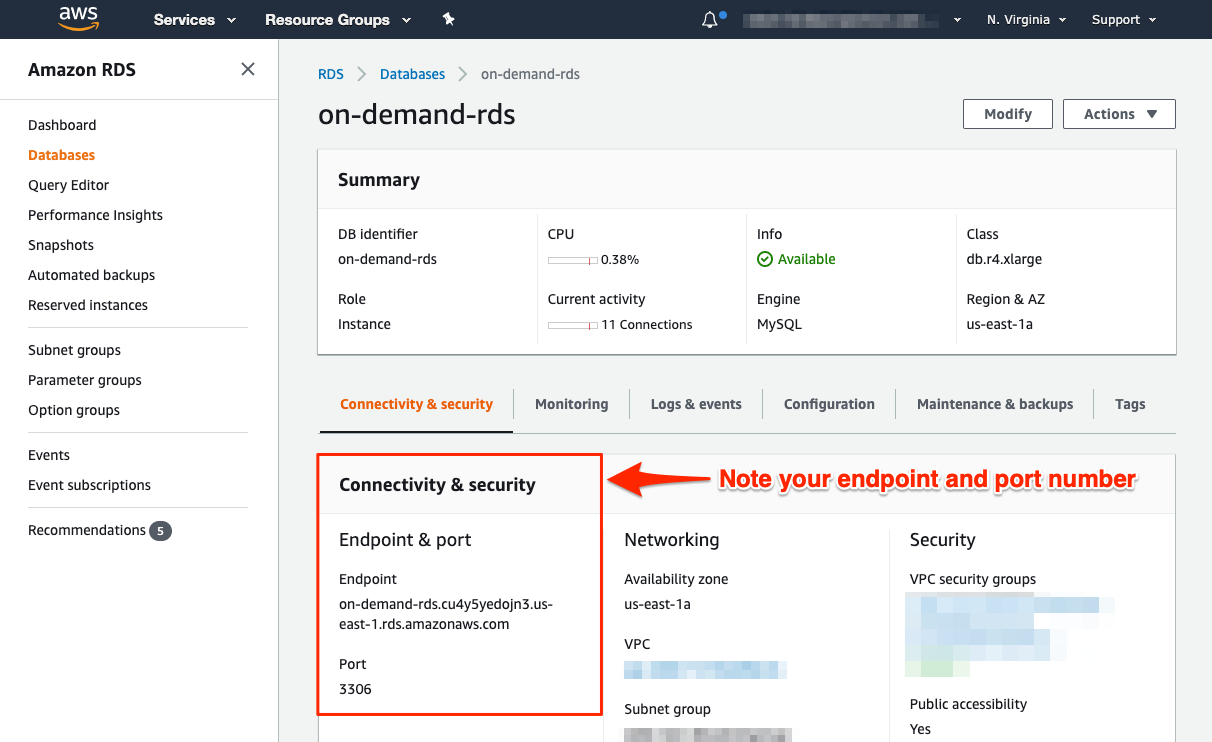Open Automated backups in the sidebar
The image size is (1212, 742).
point(92,275)
